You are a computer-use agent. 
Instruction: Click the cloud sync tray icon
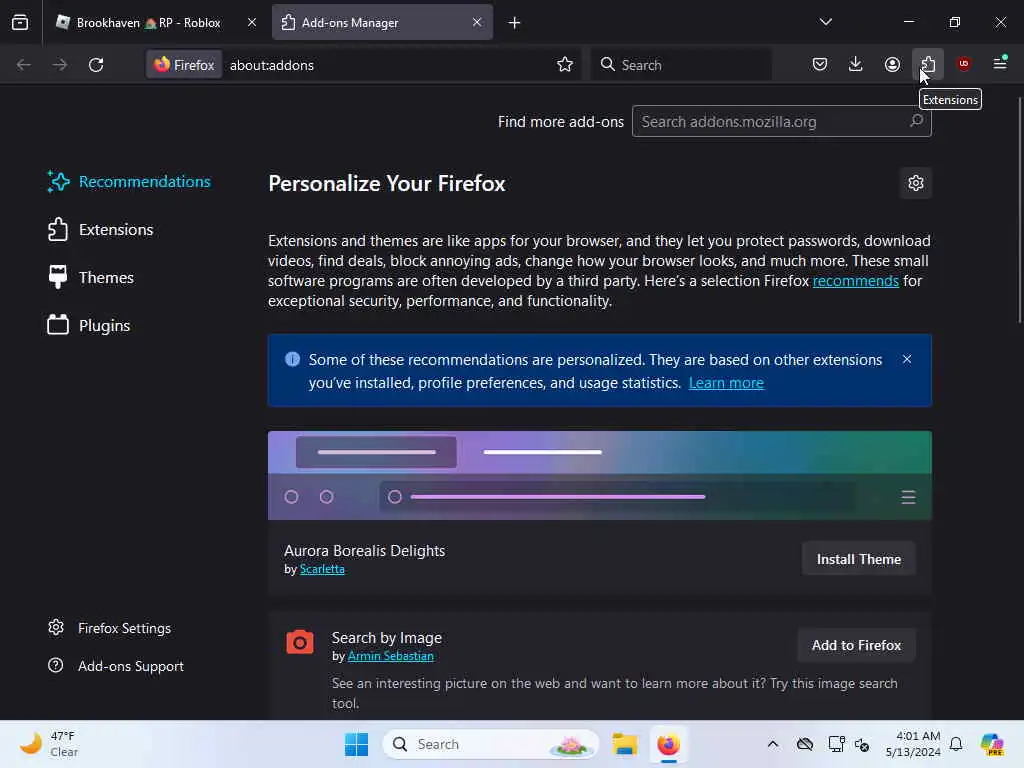pos(805,744)
